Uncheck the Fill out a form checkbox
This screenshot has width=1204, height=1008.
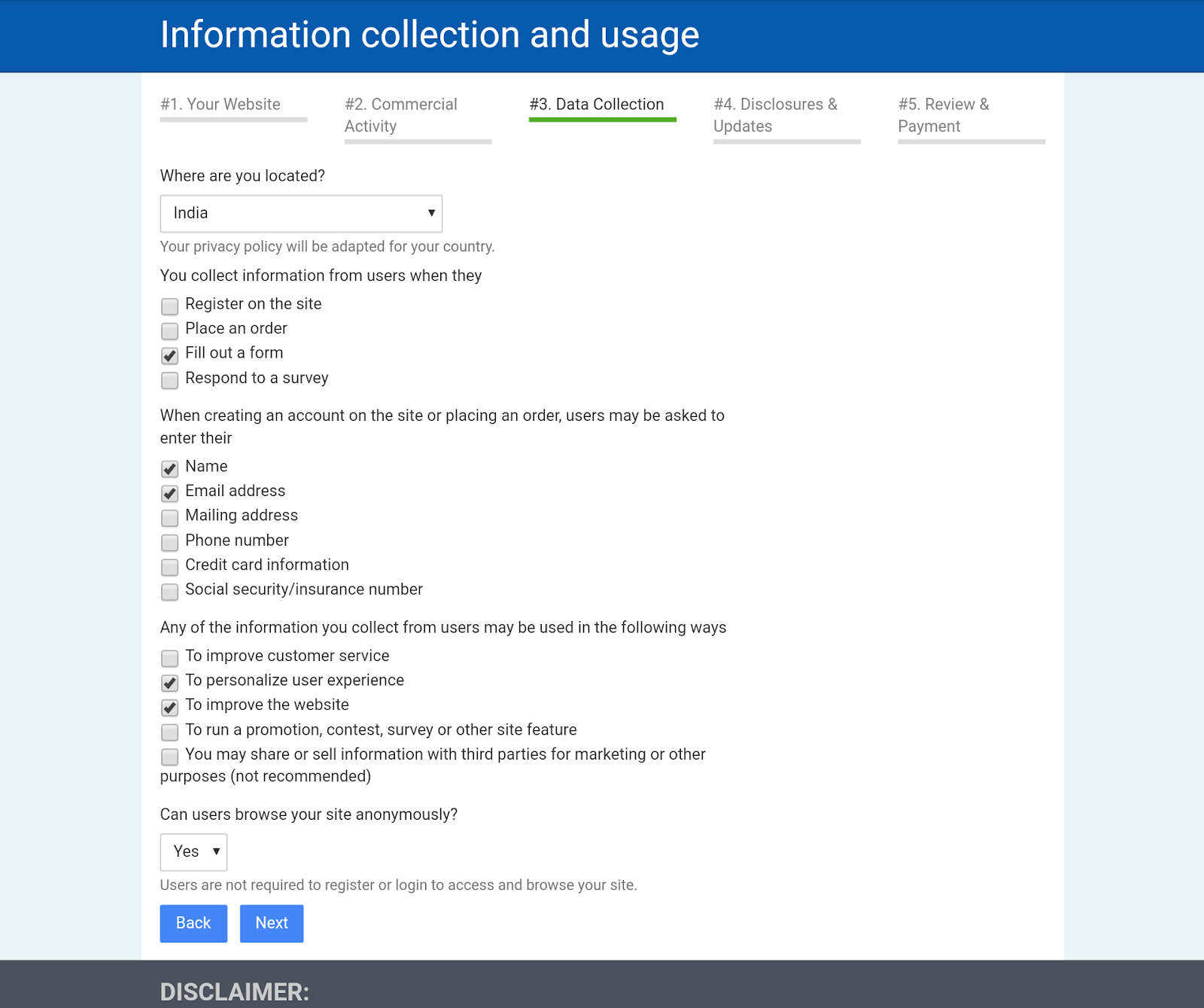coord(170,355)
